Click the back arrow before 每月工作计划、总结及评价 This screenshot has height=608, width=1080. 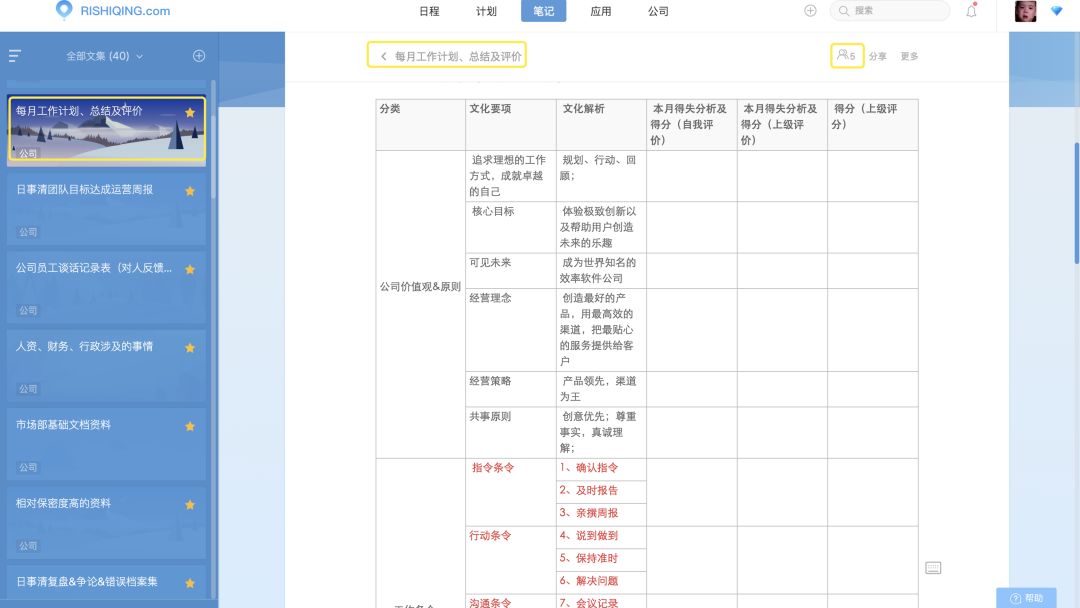[381, 56]
